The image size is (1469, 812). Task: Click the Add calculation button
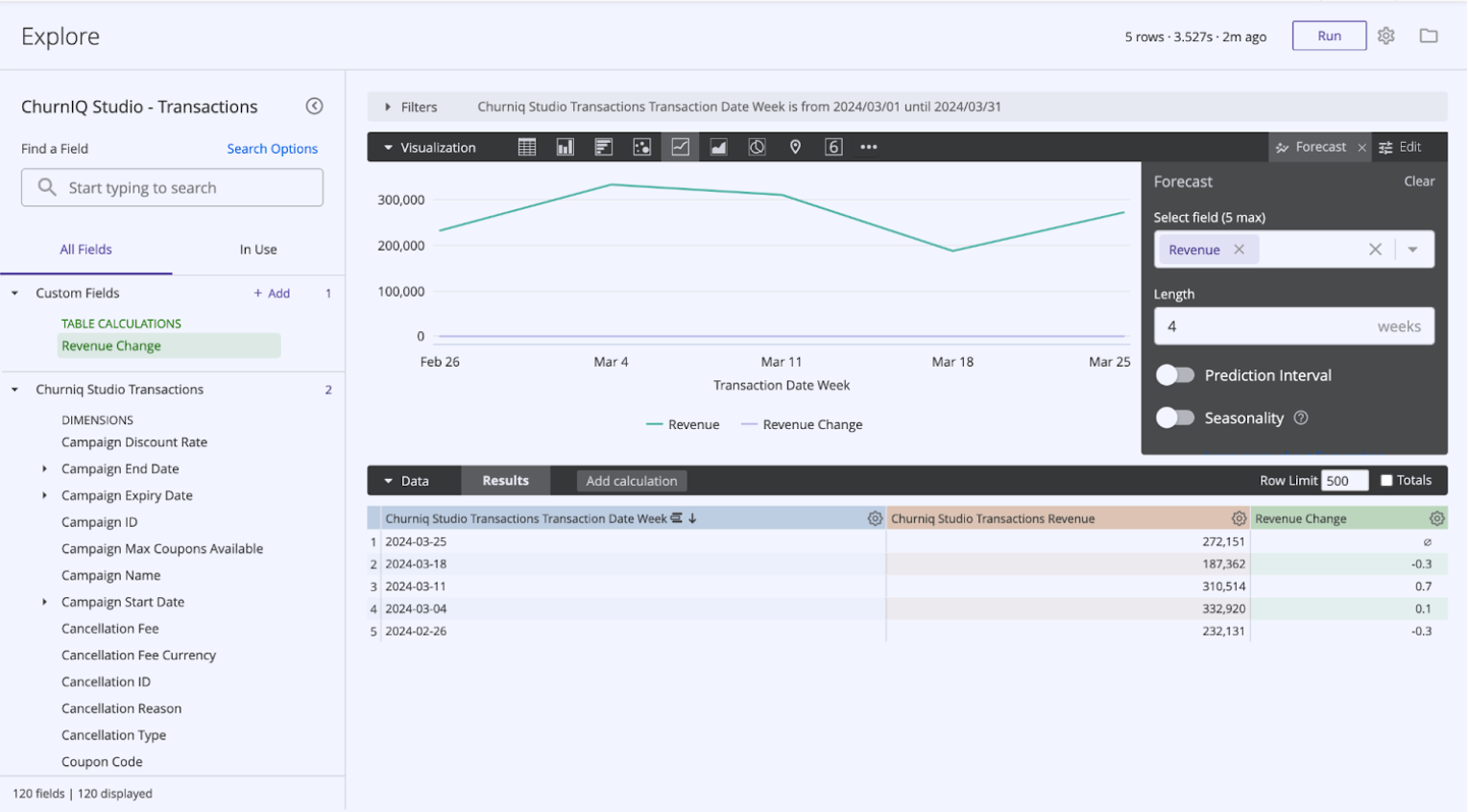(632, 481)
